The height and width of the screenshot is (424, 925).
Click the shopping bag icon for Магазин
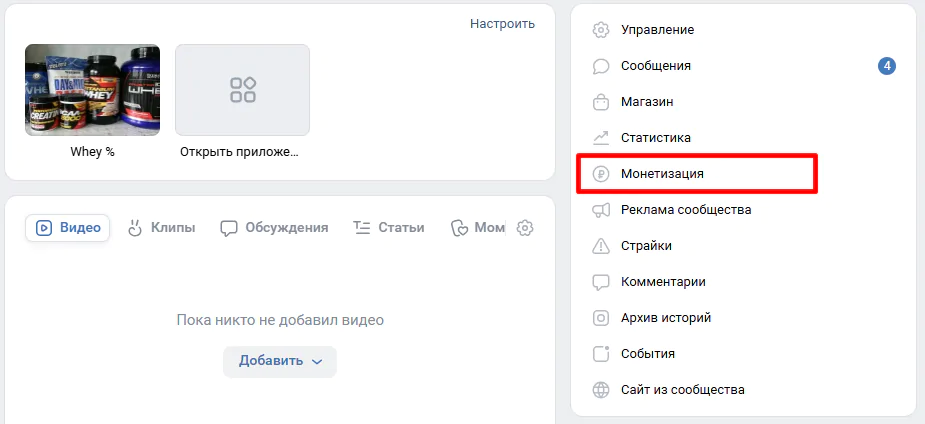[x=601, y=102]
